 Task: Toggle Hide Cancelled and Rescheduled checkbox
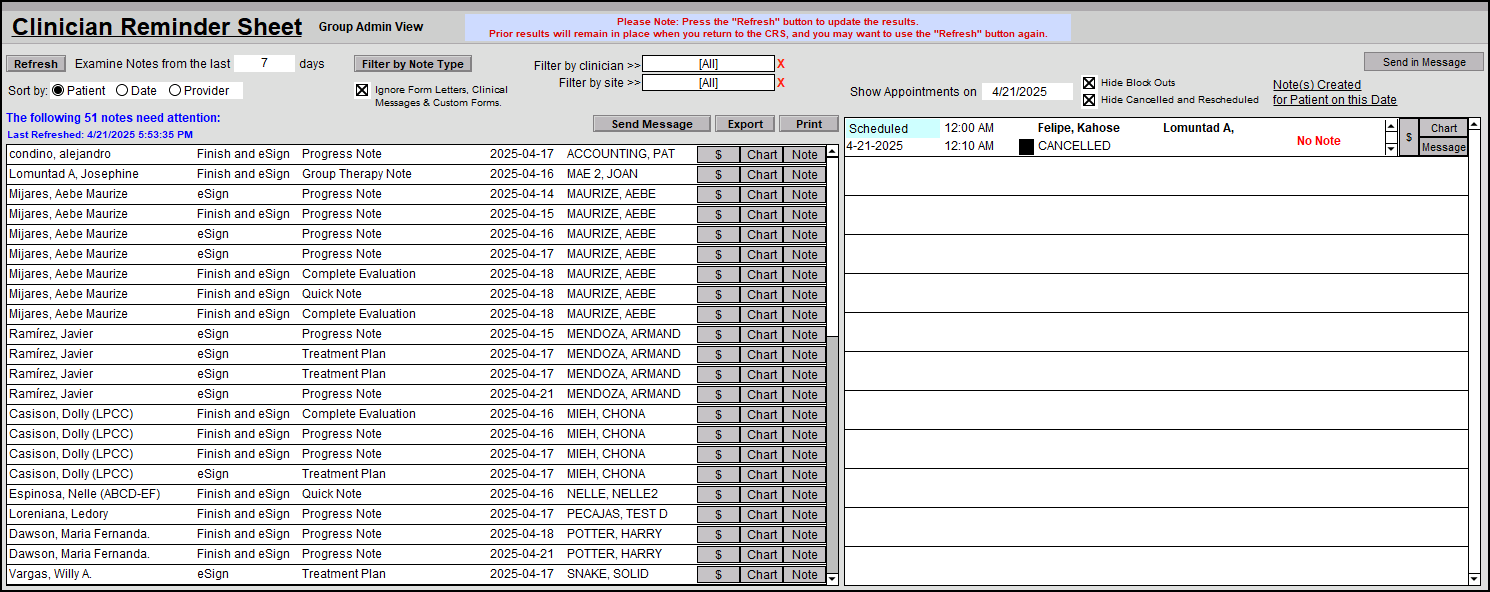coord(1089,100)
